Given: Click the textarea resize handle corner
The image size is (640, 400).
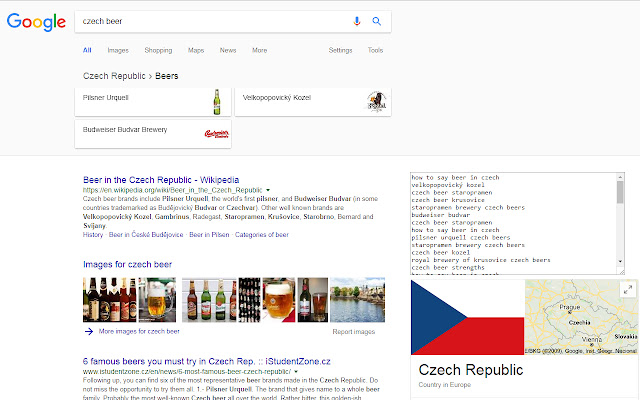Looking at the screenshot, I should tap(622, 271).
